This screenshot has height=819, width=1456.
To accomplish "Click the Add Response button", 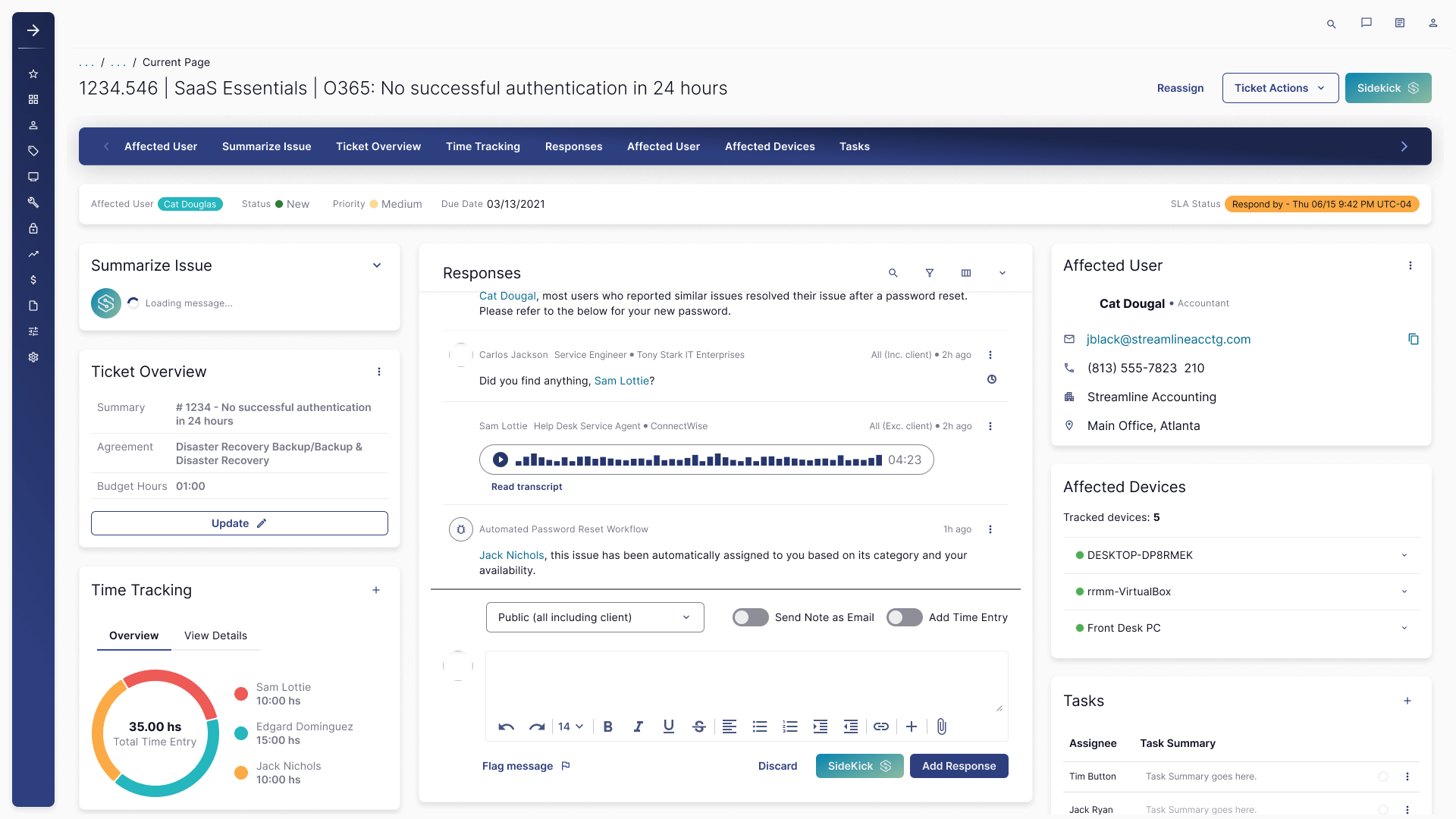I will [959, 766].
